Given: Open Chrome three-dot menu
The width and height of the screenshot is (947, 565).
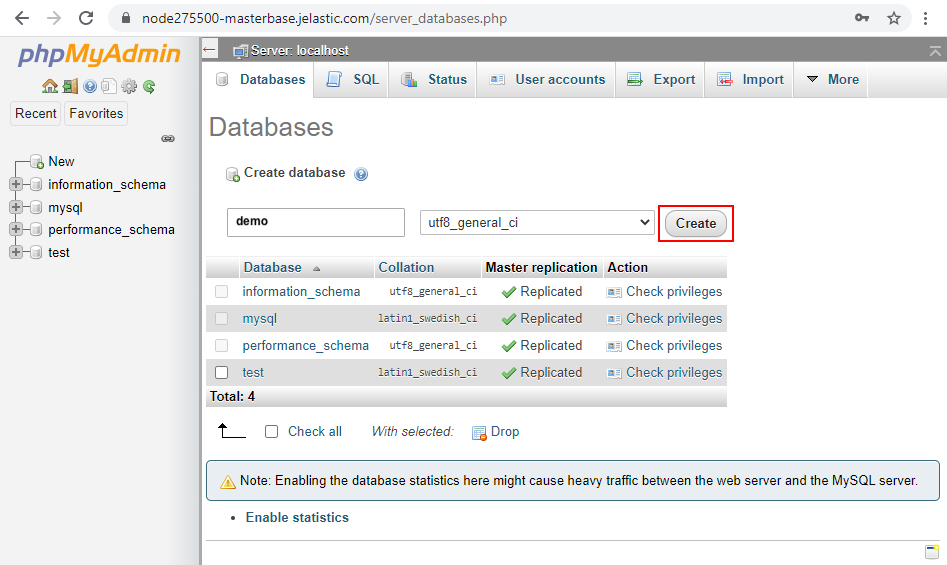Looking at the screenshot, I should 925,18.
